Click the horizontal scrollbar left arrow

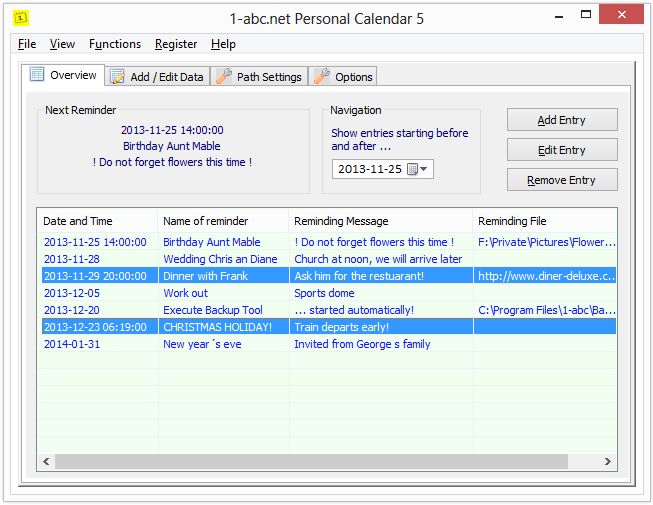46,461
